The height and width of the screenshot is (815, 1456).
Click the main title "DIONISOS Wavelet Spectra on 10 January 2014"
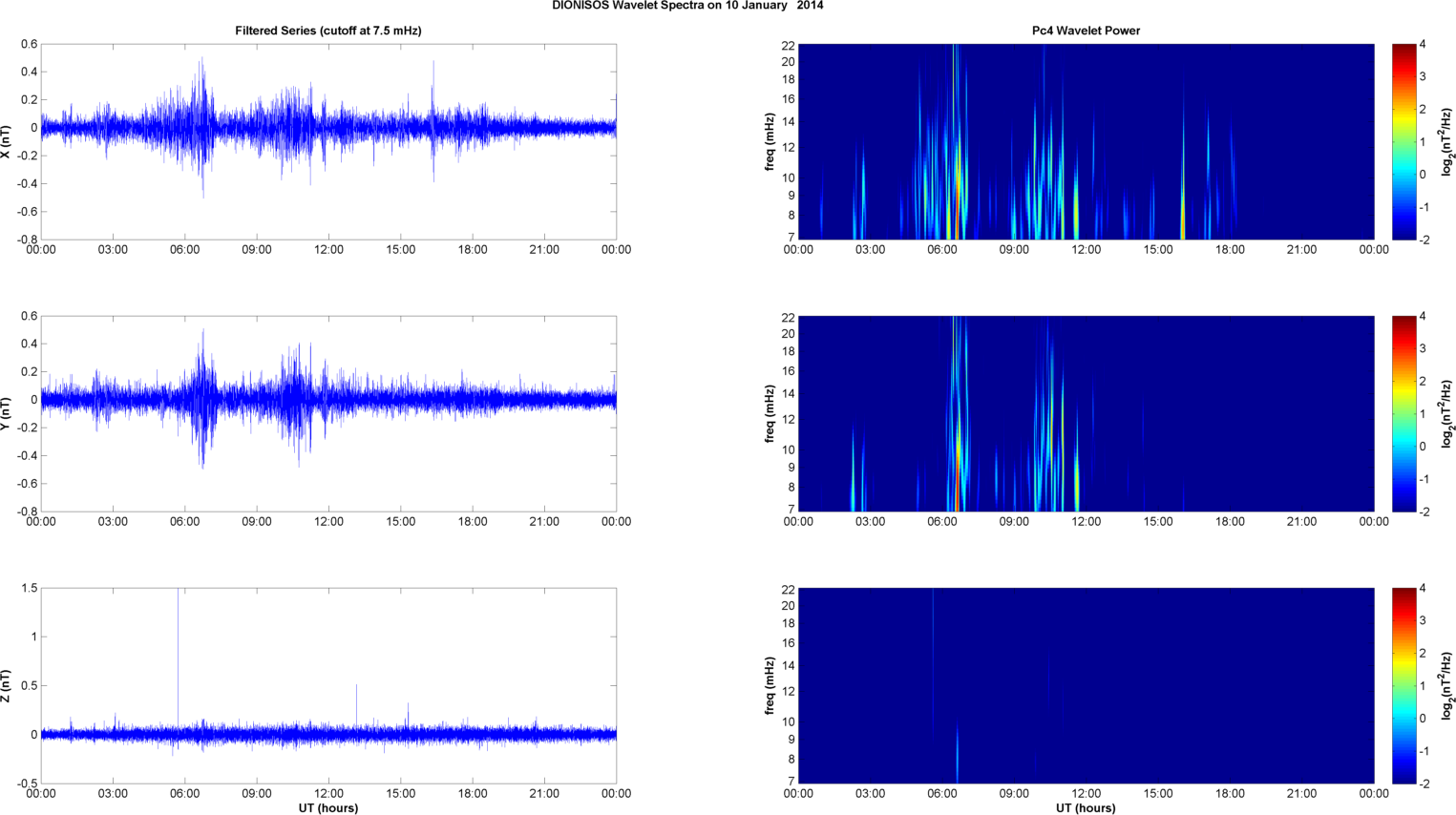[687, 6]
